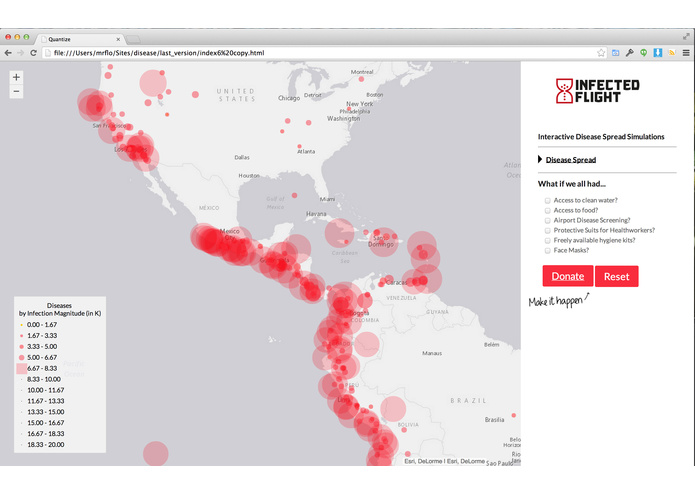Tick Freely available hygiene kits checkbox
The width and height of the screenshot is (695, 494).
pyautogui.click(x=547, y=241)
